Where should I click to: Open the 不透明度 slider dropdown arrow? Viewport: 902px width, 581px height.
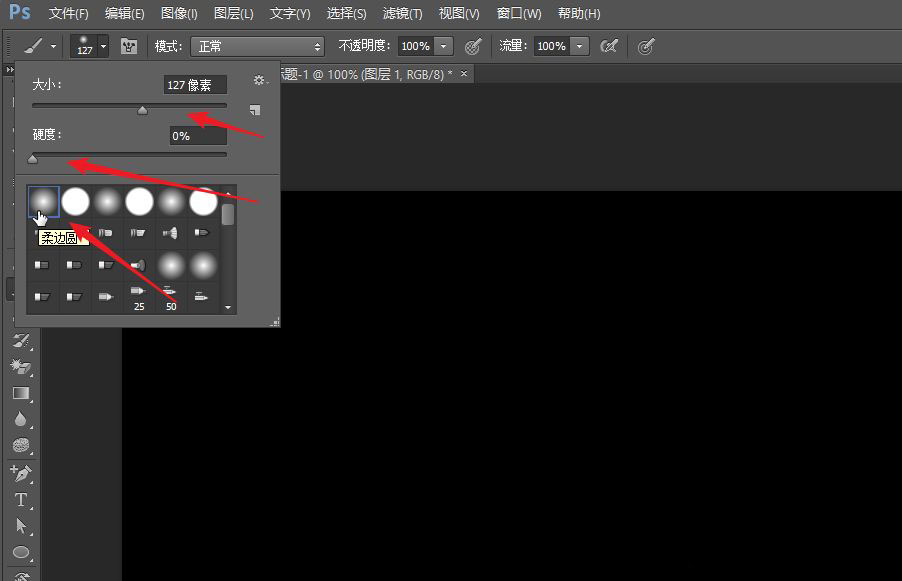click(x=444, y=46)
